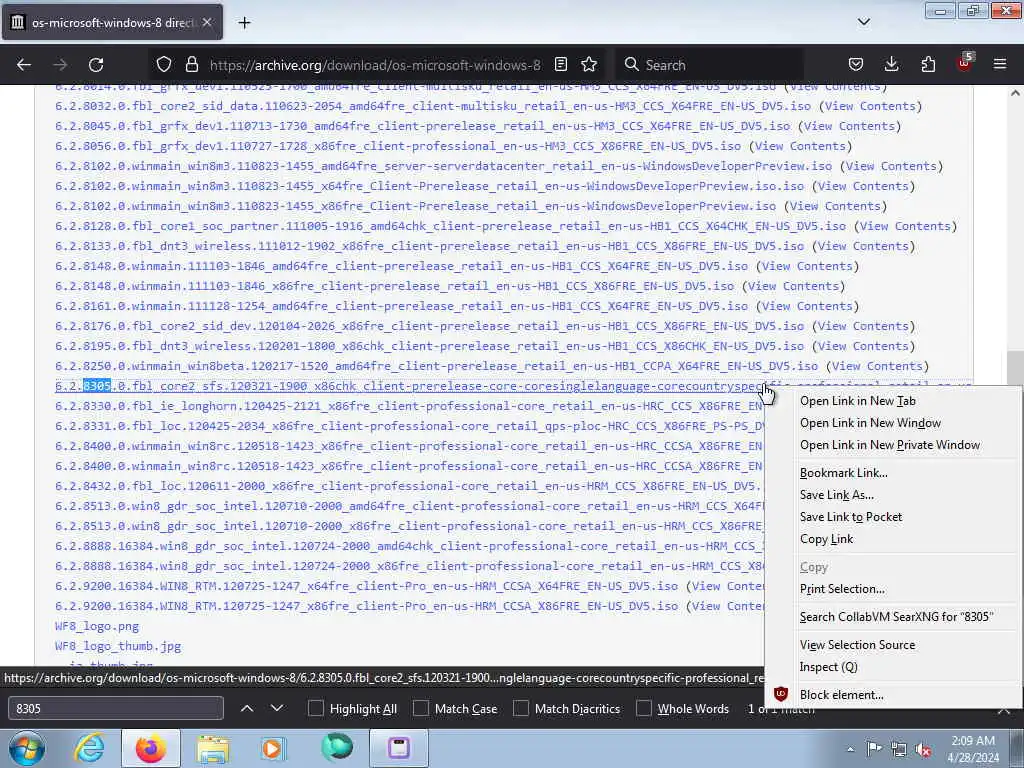This screenshot has height=768, width=1024.
Task: Open the 6.2.8056.0 fbl_grfx_dev1 x86fre iso link
Action: pos(398,146)
